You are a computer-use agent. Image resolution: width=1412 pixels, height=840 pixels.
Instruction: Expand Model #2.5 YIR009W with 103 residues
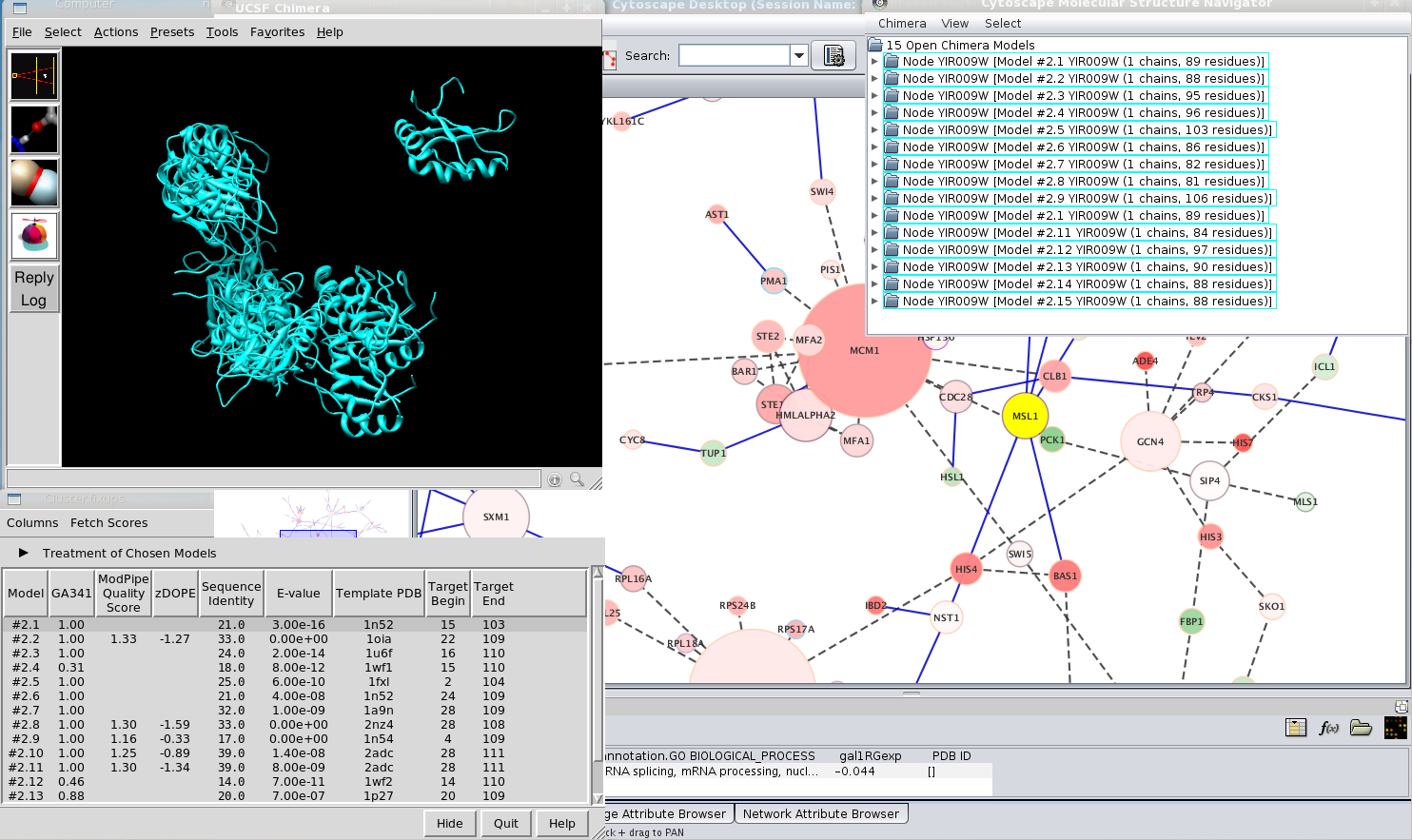pyautogui.click(x=874, y=130)
